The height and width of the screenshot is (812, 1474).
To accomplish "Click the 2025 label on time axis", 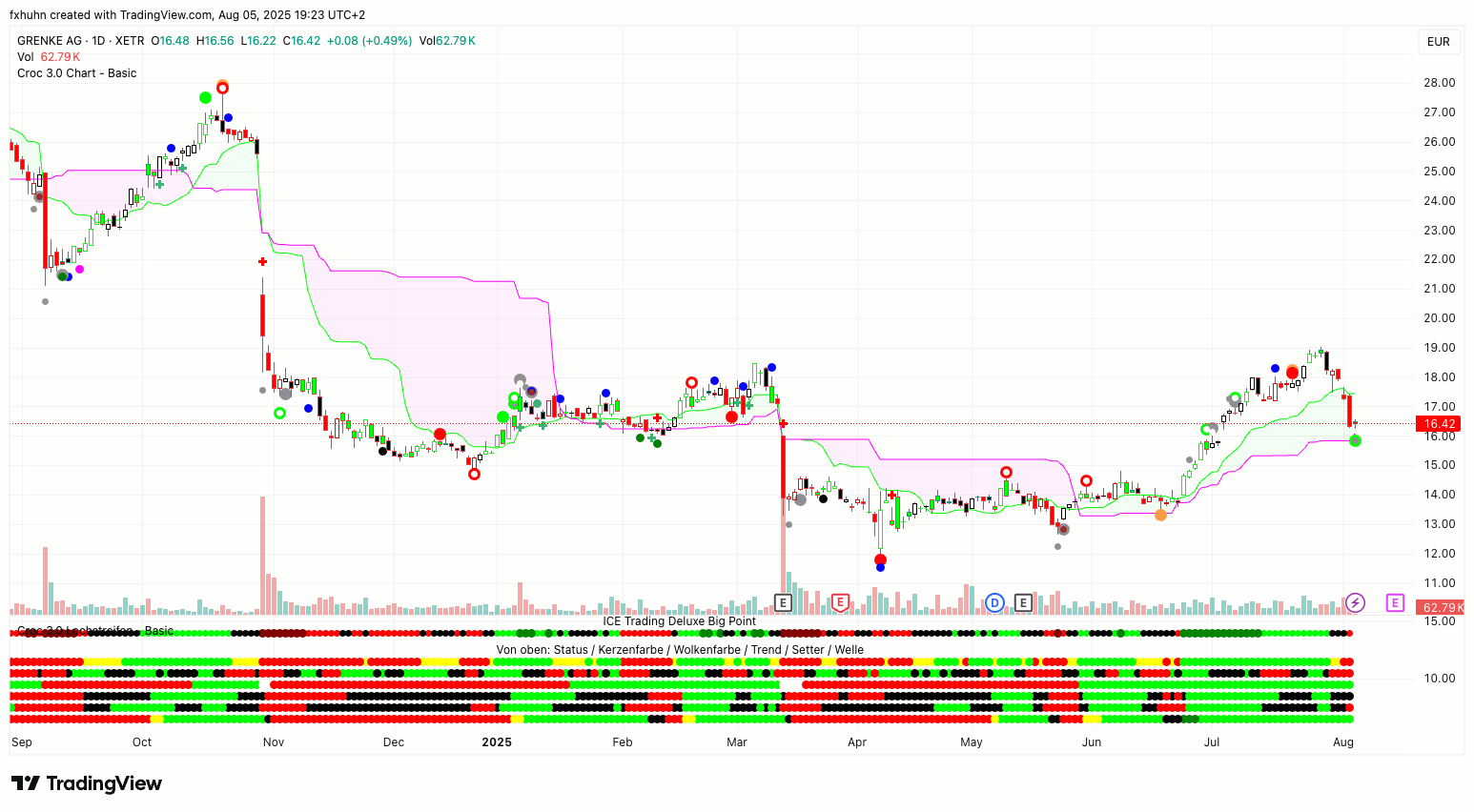I will tap(496, 742).
